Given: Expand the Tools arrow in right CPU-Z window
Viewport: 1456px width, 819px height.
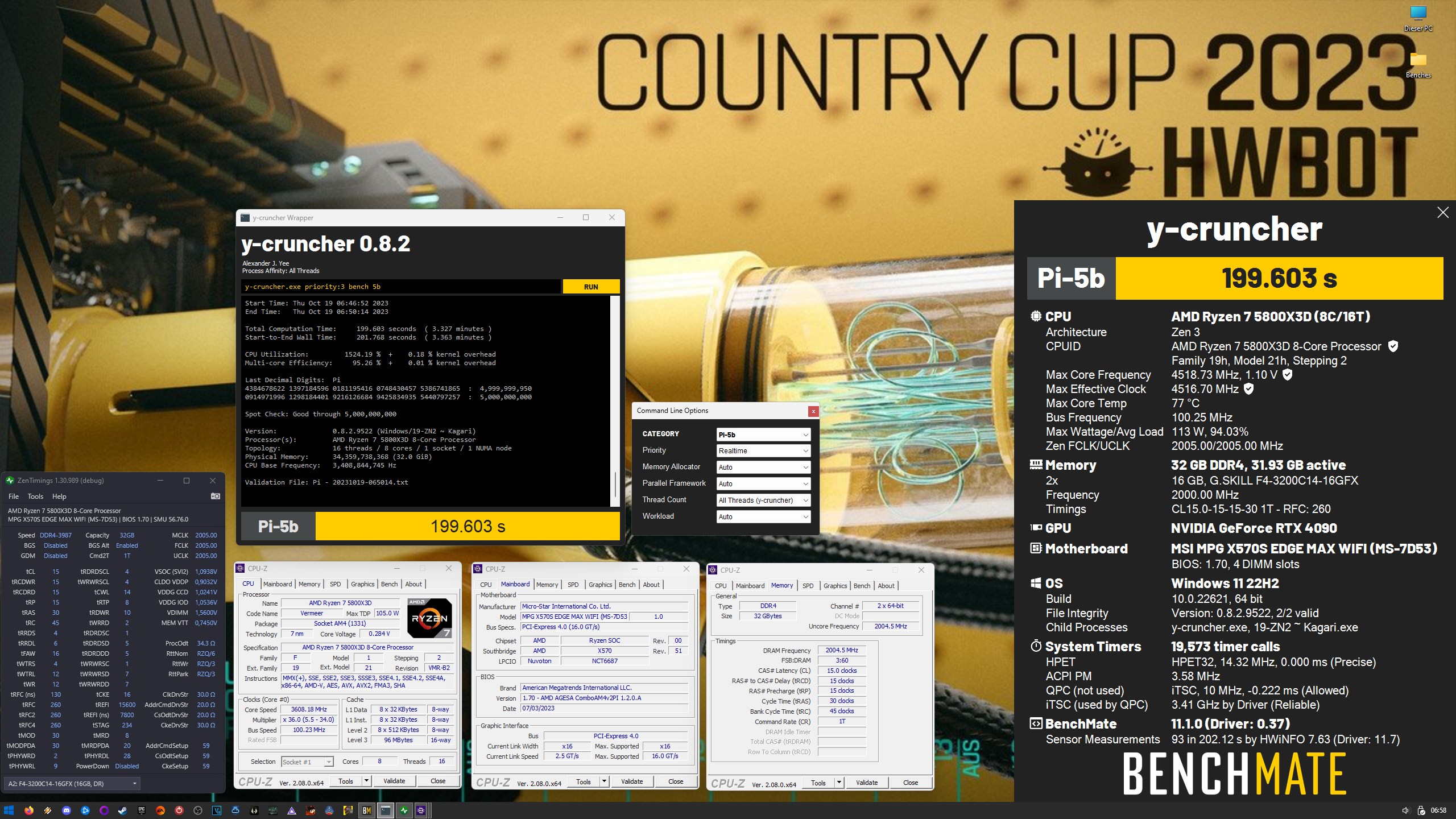Looking at the screenshot, I should click(x=839, y=783).
